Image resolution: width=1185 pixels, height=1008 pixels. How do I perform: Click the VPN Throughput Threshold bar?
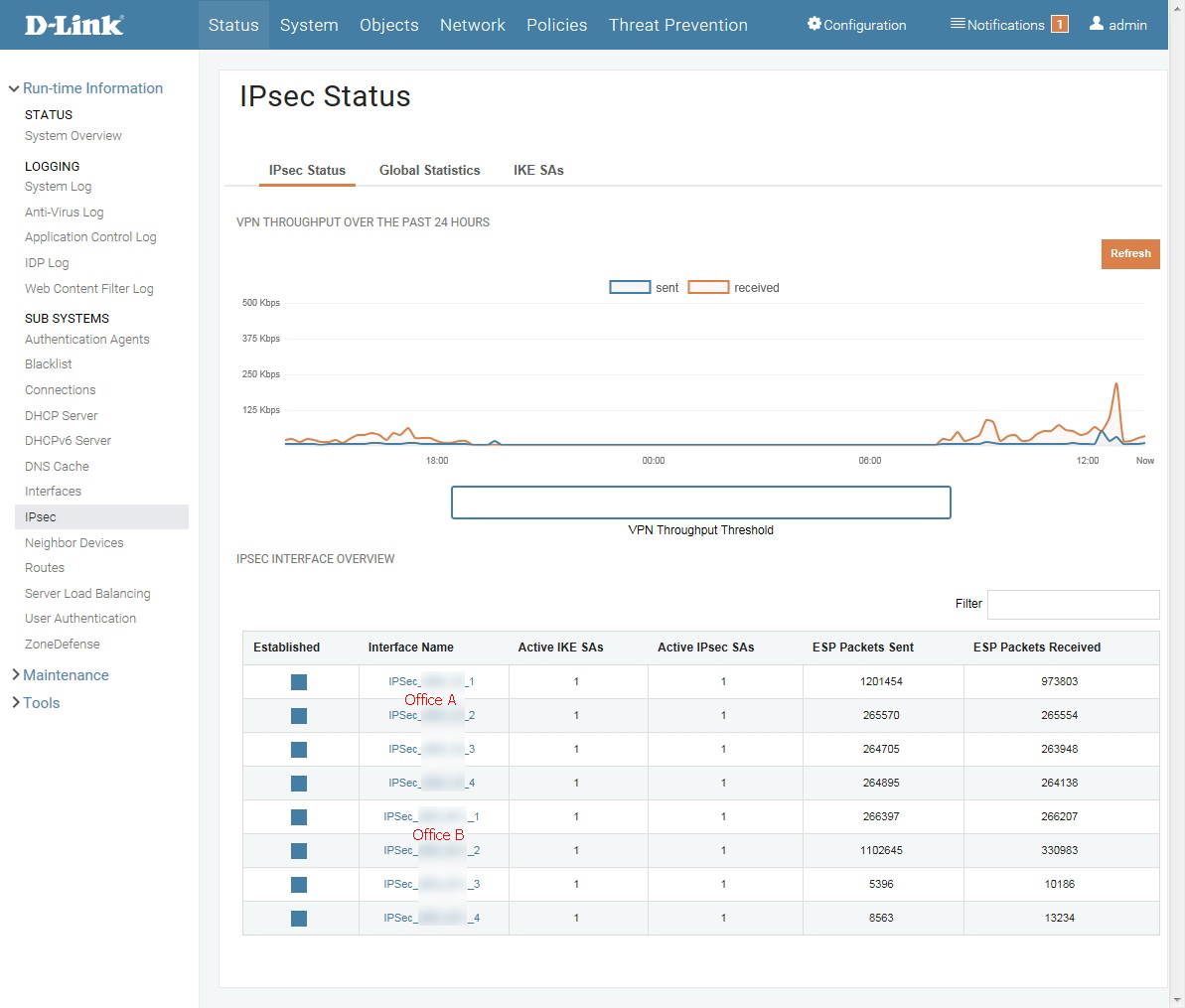click(x=700, y=503)
